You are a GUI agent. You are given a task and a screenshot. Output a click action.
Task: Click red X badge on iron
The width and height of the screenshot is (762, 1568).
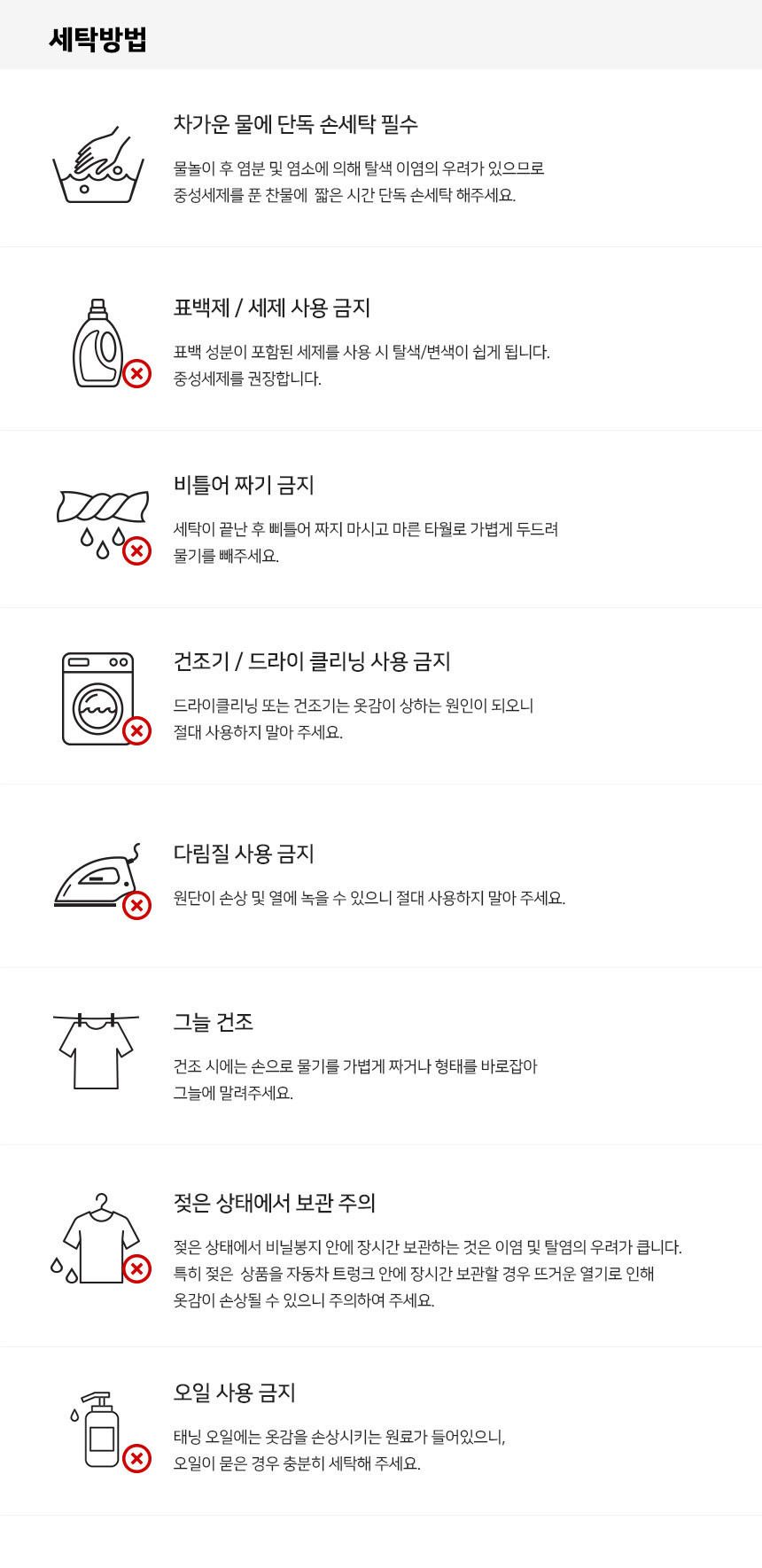point(136,906)
